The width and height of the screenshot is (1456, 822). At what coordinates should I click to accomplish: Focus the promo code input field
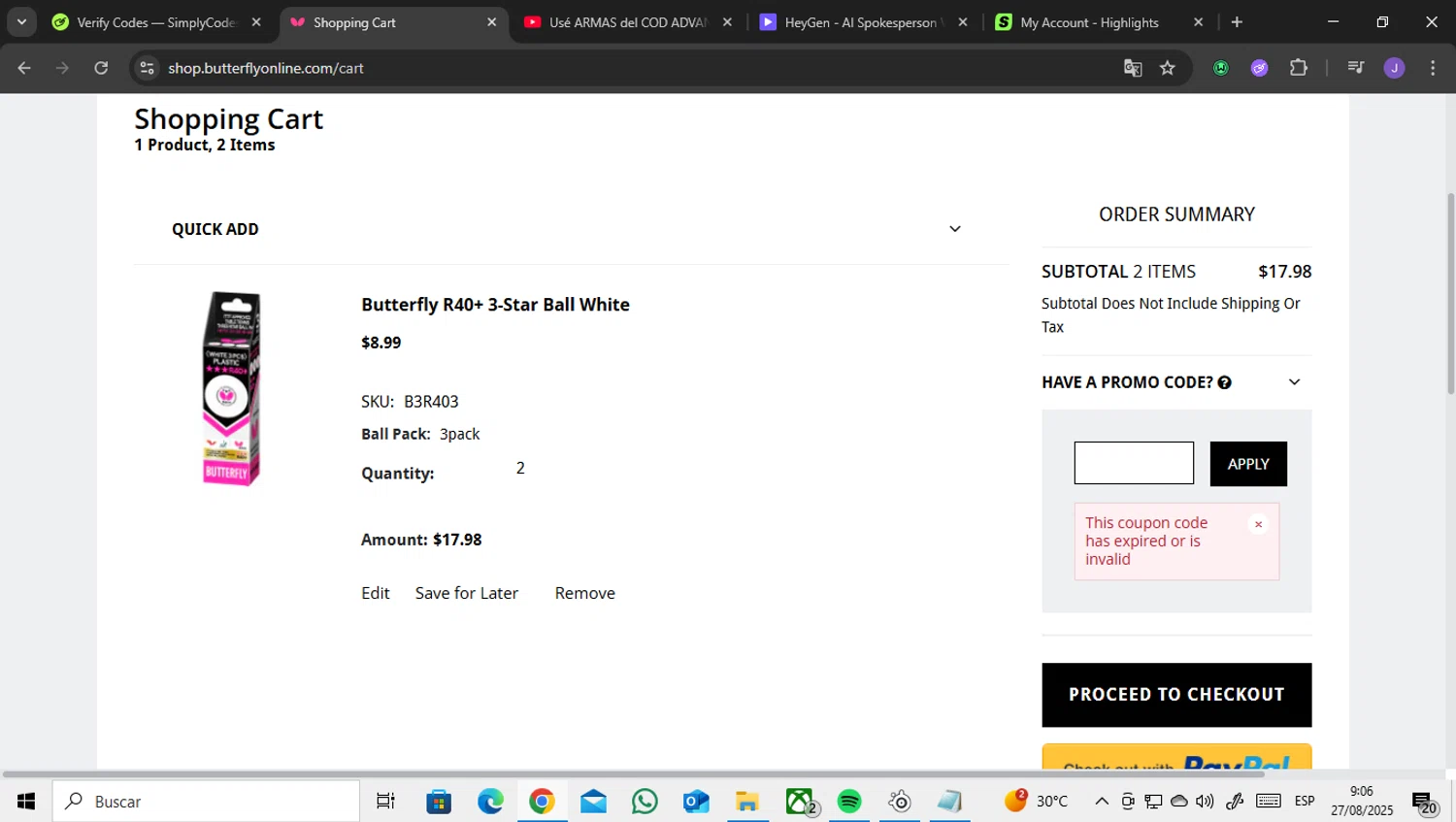tap(1134, 463)
